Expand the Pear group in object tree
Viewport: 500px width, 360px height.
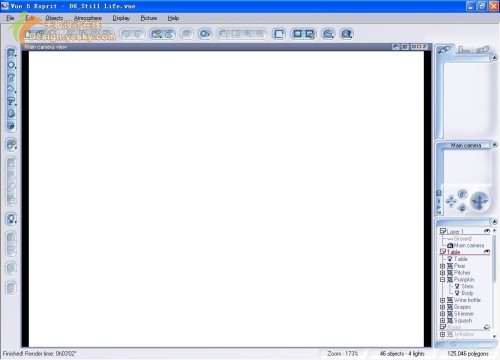click(443, 266)
